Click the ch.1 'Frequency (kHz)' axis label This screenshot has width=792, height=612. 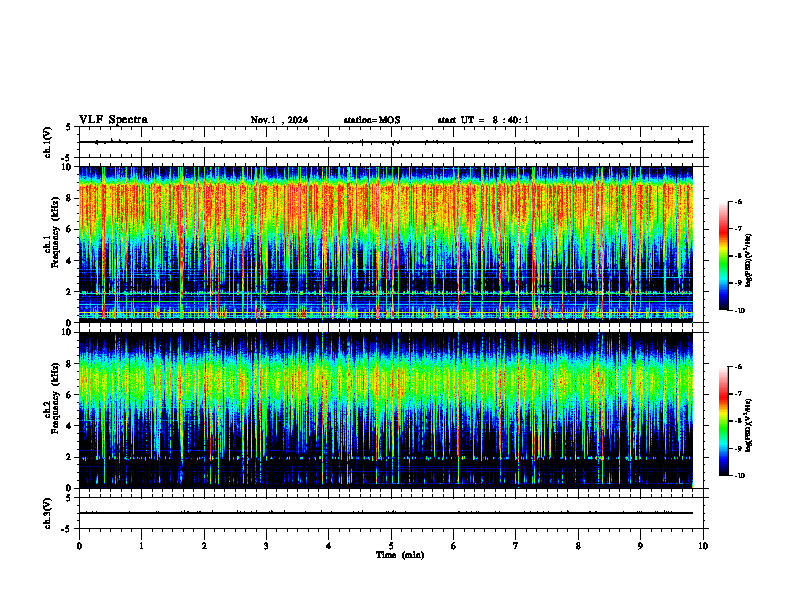click(x=55, y=232)
